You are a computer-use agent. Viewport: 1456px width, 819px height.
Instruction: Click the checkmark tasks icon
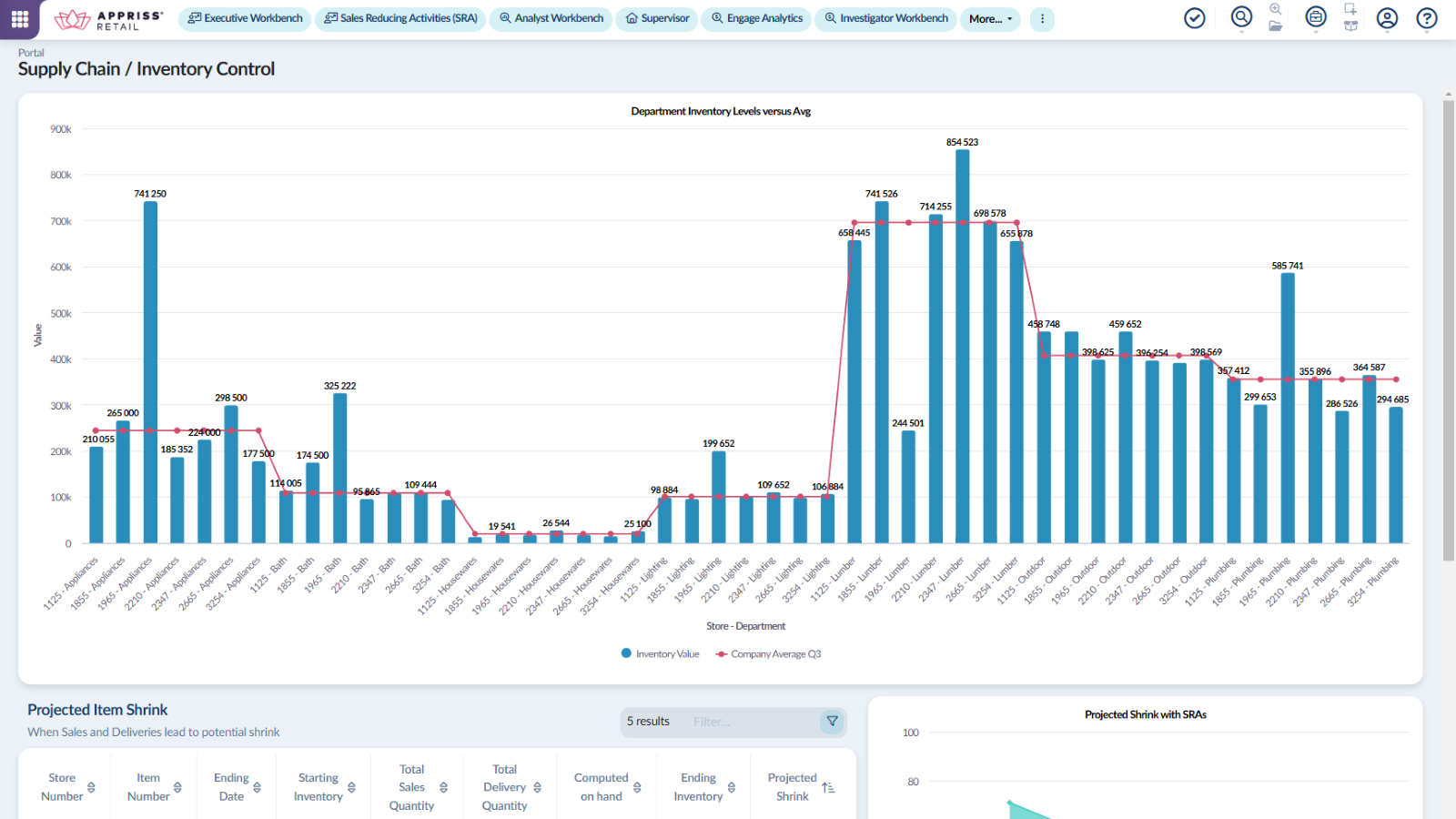(x=1195, y=18)
